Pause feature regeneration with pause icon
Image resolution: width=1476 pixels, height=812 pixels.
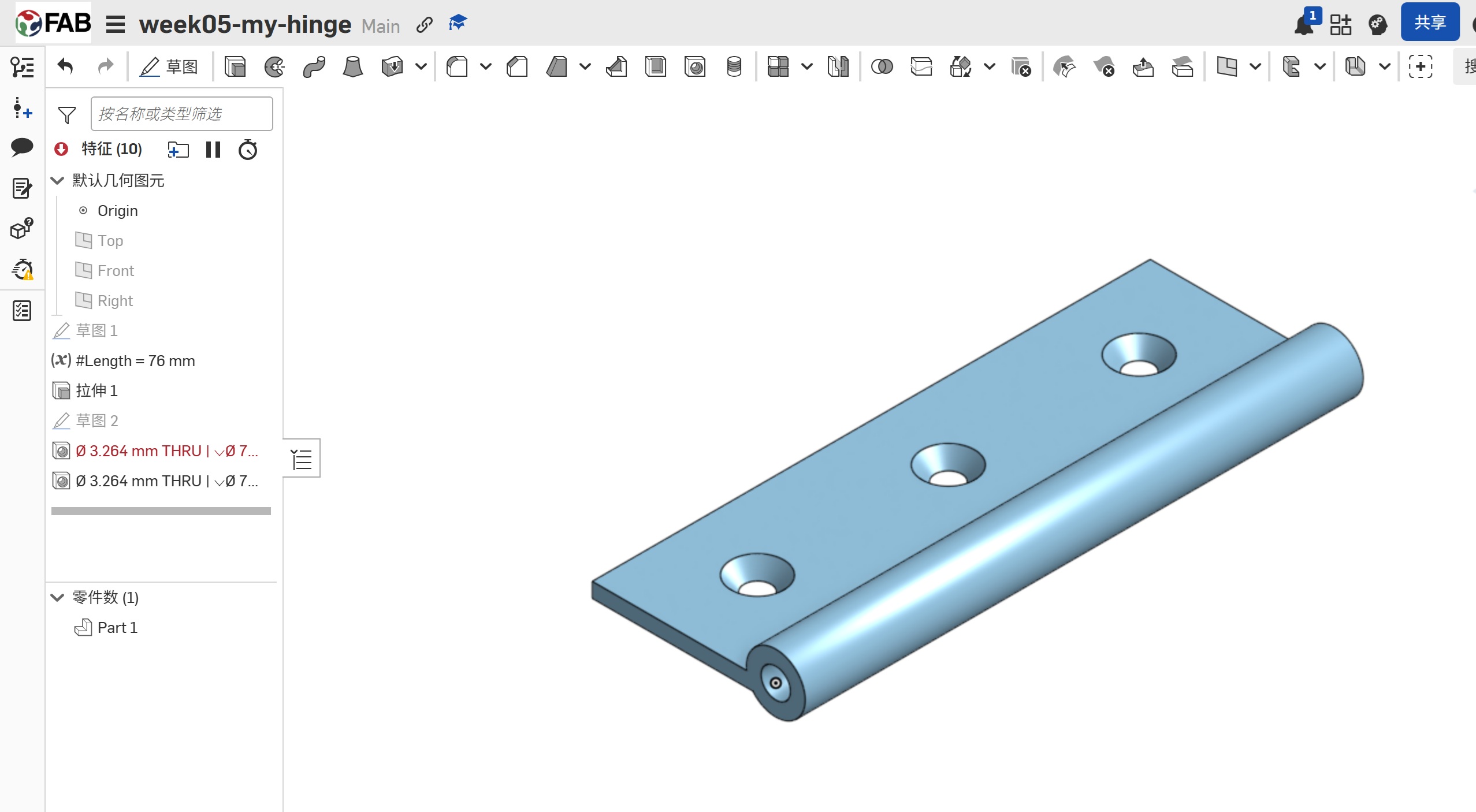(x=213, y=150)
